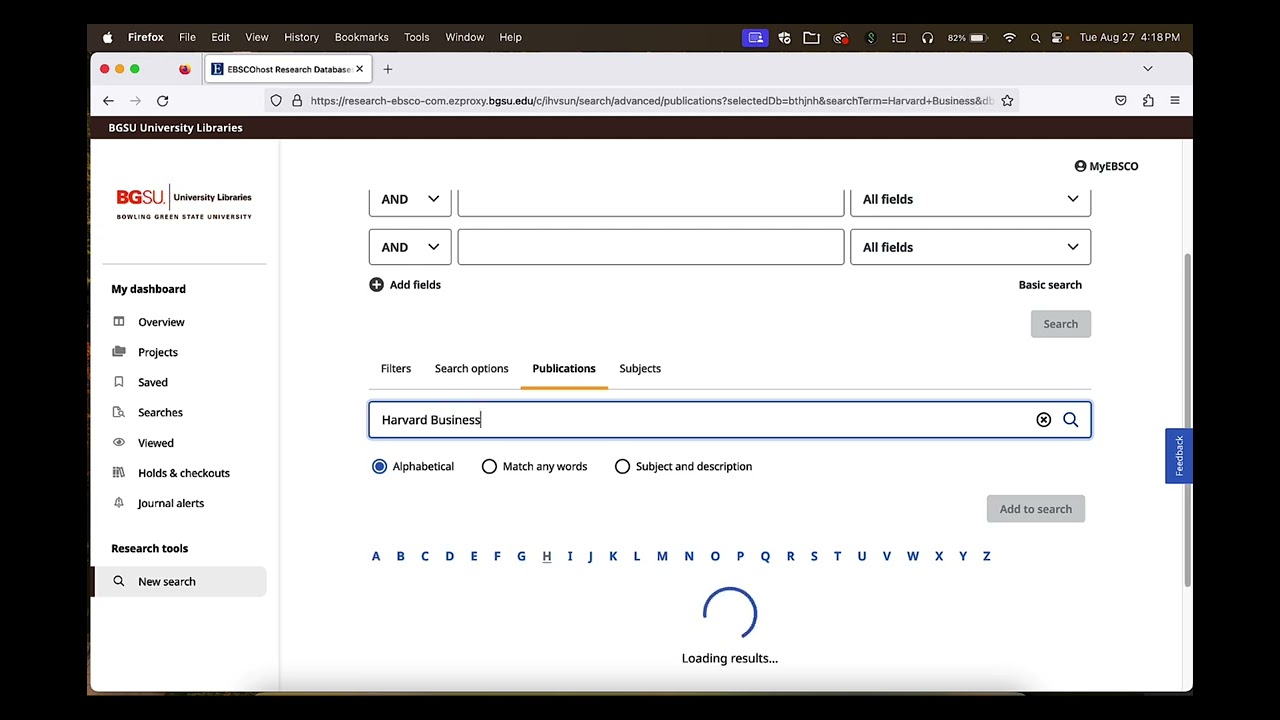Open Journal alerts

click(x=171, y=503)
